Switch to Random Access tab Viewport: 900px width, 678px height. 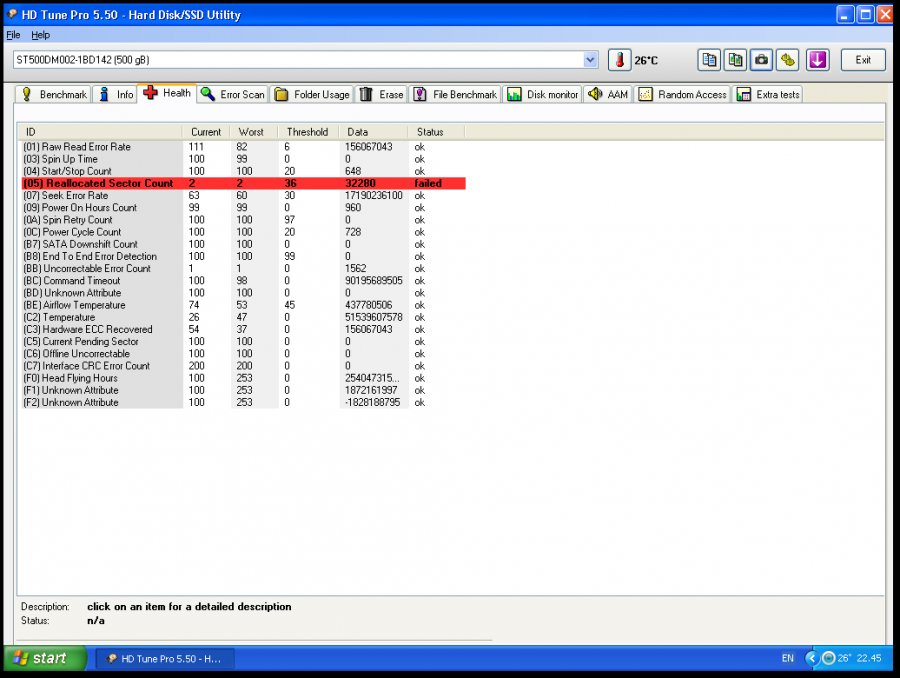tap(682, 94)
